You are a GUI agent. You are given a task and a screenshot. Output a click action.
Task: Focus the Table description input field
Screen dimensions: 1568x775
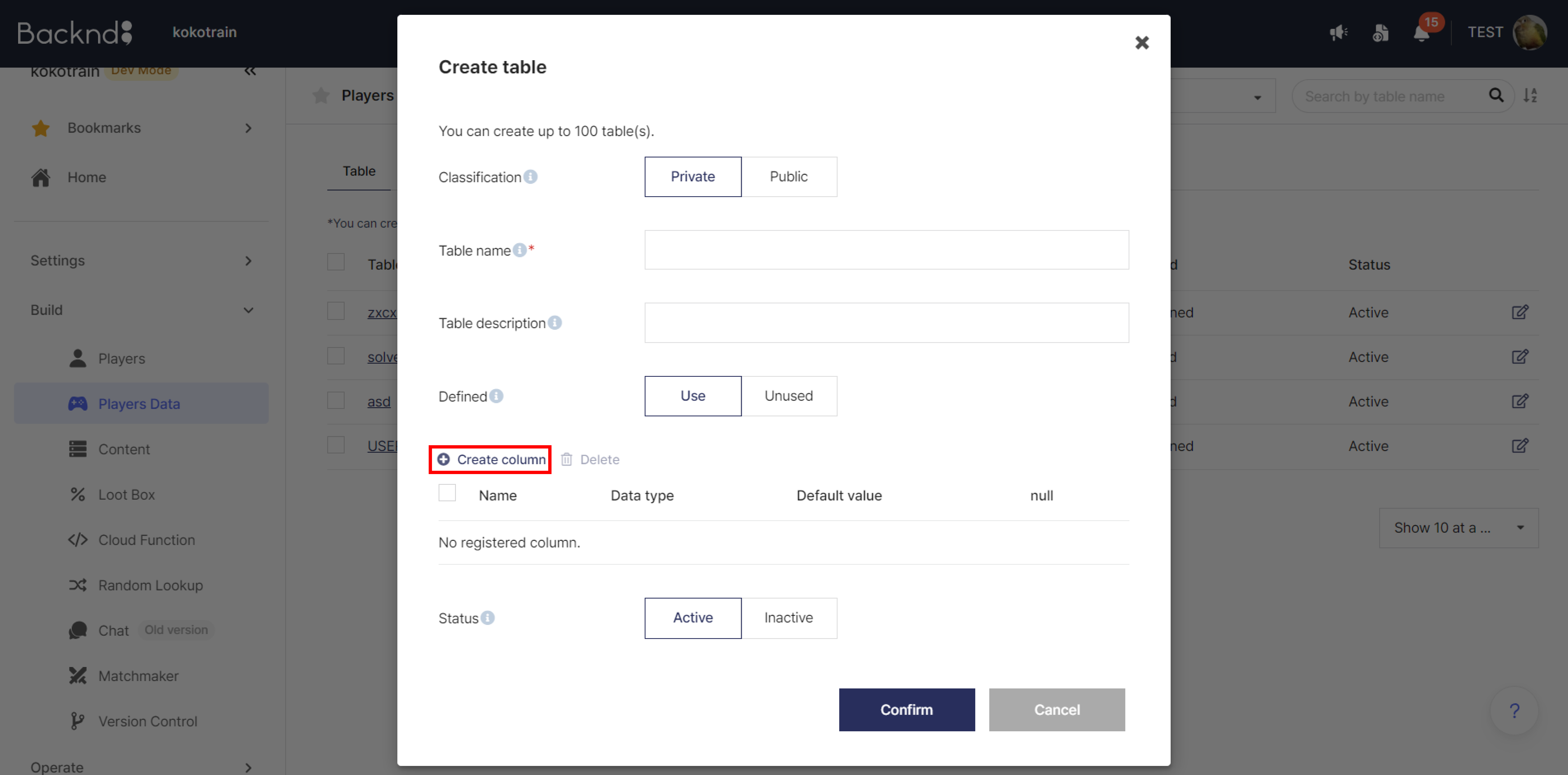click(x=887, y=323)
